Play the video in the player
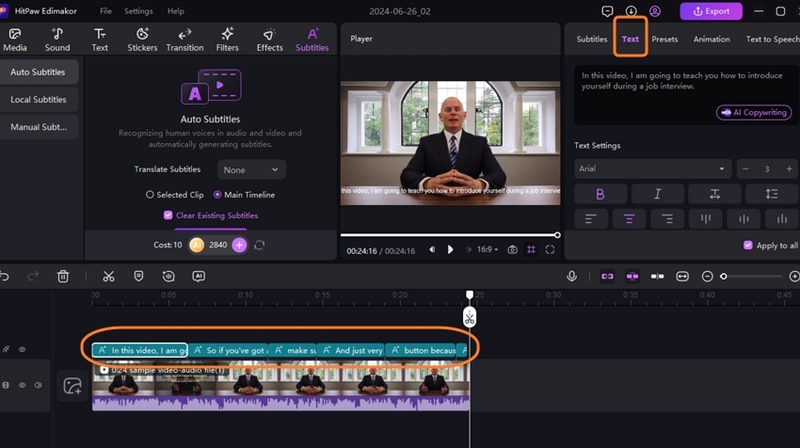 (x=450, y=250)
